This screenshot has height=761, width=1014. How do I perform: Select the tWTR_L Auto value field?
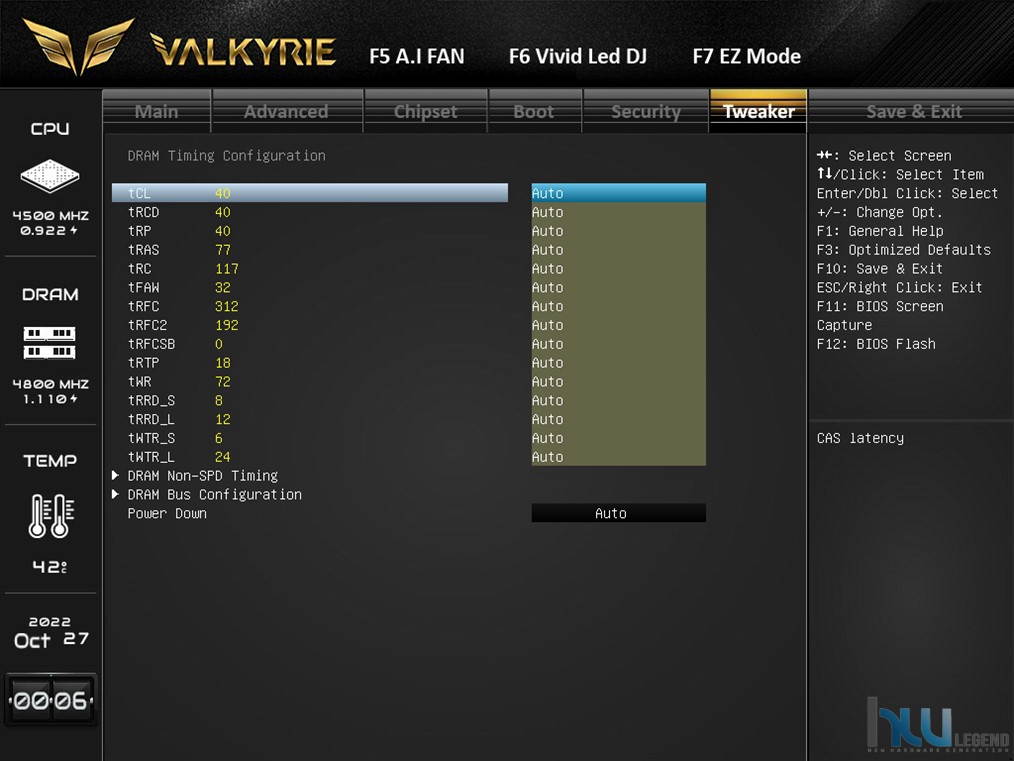[x=618, y=456]
